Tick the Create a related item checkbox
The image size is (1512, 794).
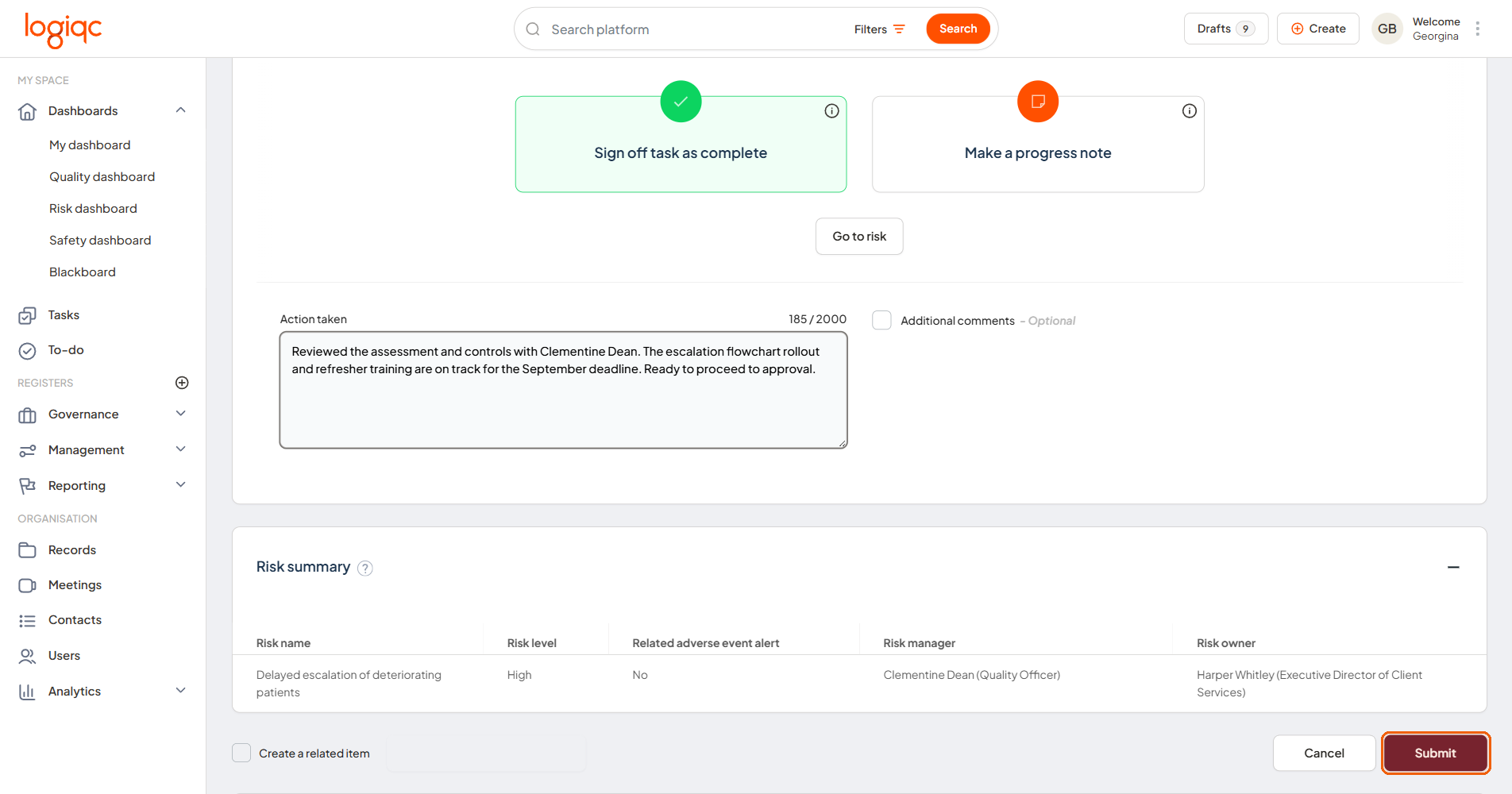[x=241, y=753]
